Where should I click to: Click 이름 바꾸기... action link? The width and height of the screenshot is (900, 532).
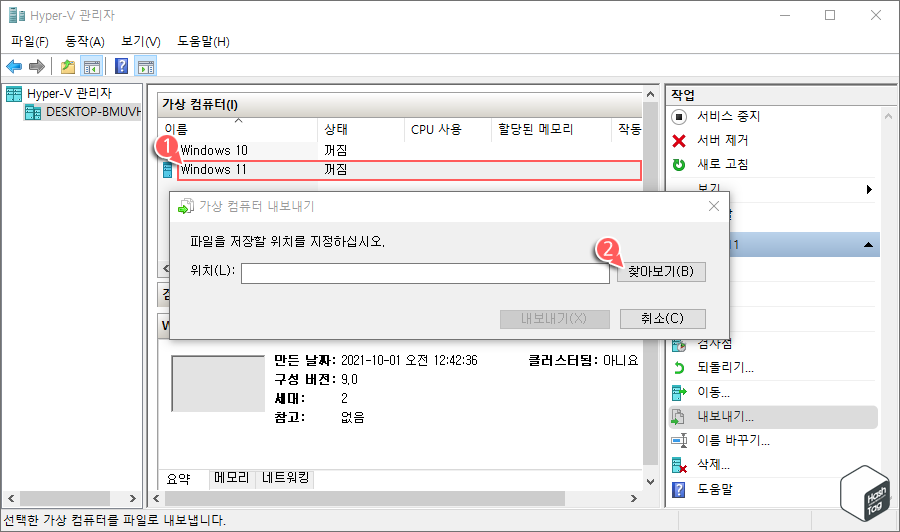[x=733, y=441]
